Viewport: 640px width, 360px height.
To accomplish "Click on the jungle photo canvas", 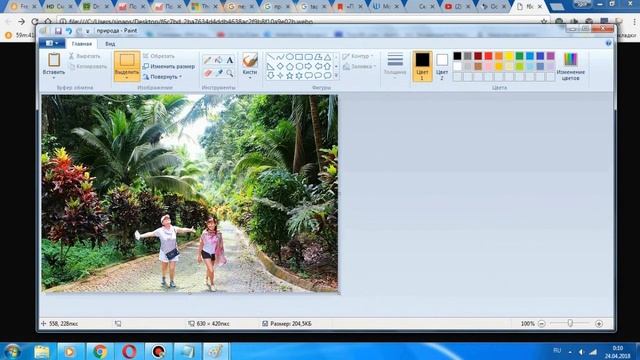I will [190, 193].
